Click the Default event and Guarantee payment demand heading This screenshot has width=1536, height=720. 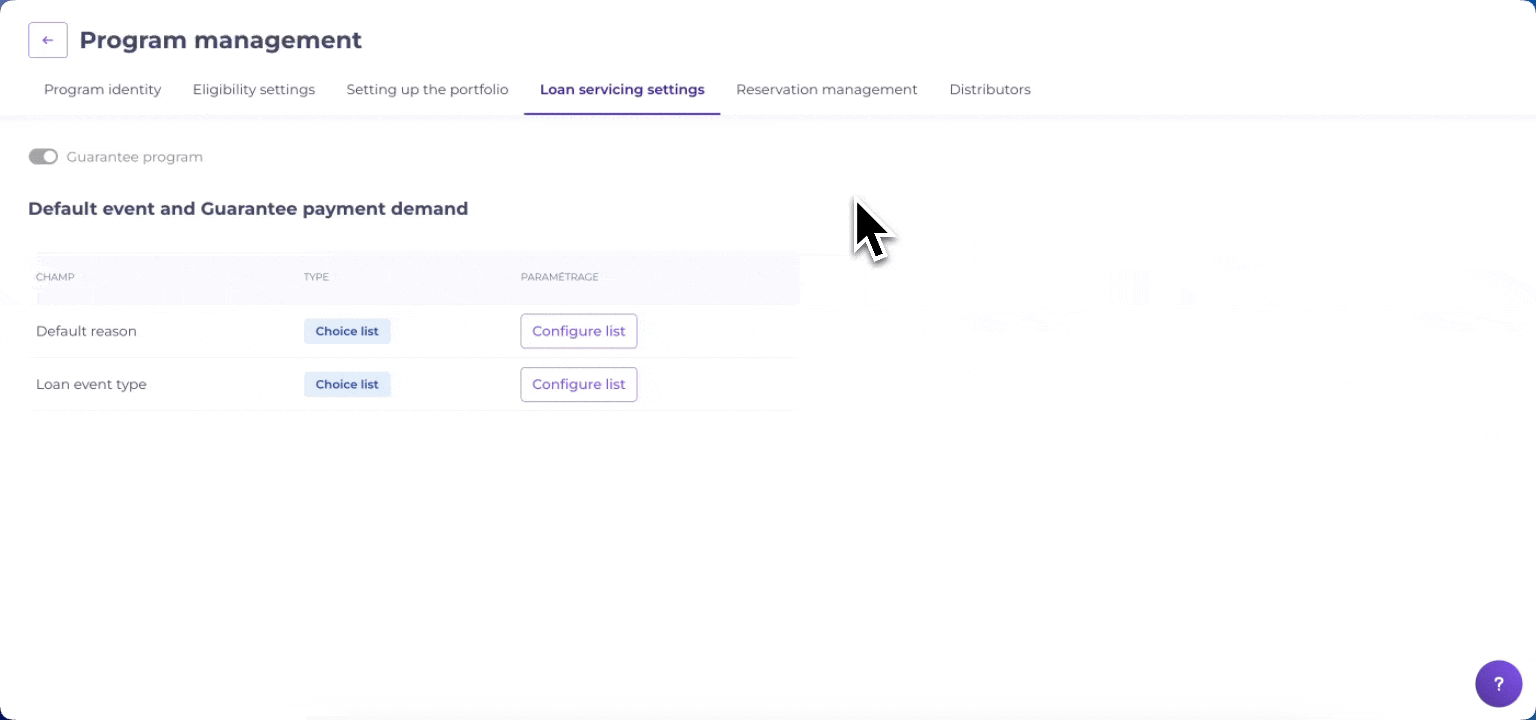tap(248, 209)
